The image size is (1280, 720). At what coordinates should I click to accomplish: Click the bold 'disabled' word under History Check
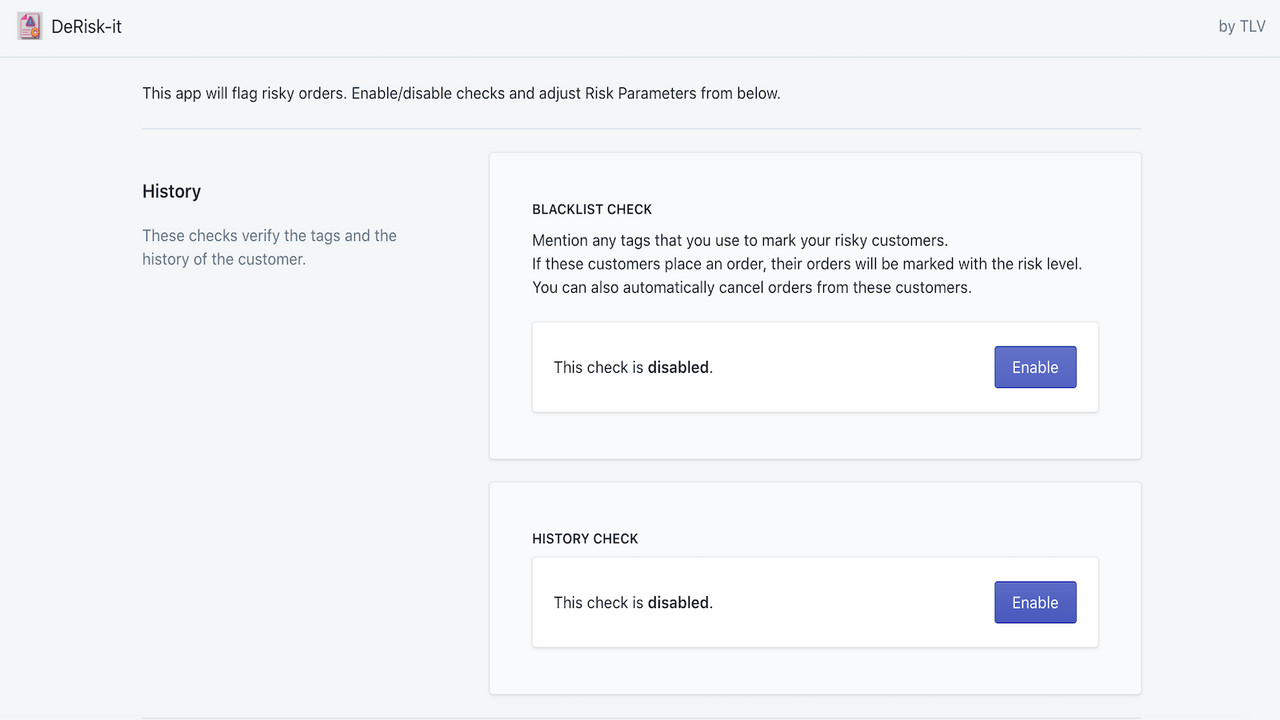coord(678,603)
